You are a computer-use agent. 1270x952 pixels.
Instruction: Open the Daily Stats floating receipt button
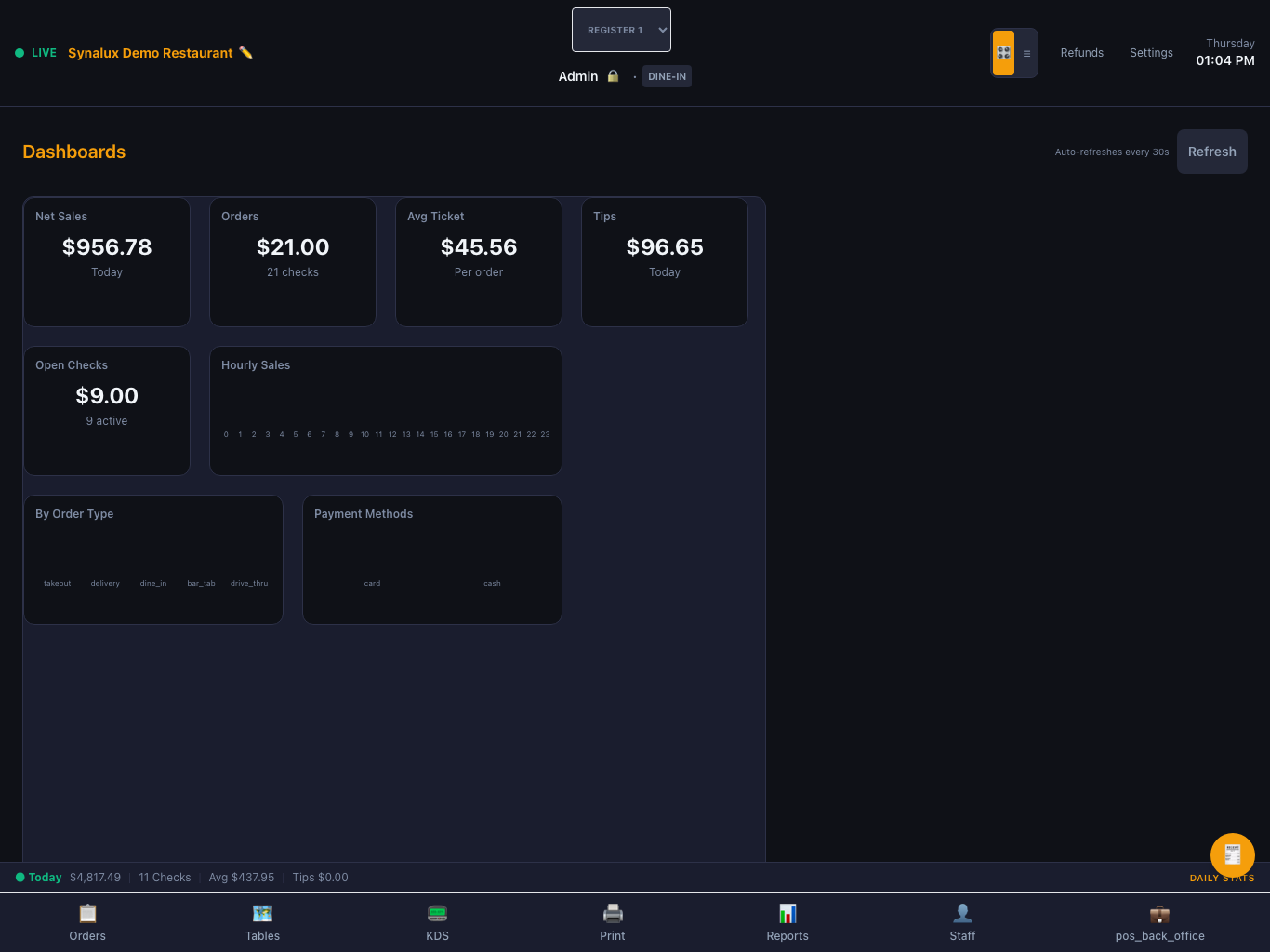pyautogui.click(x=1233, y=855)
